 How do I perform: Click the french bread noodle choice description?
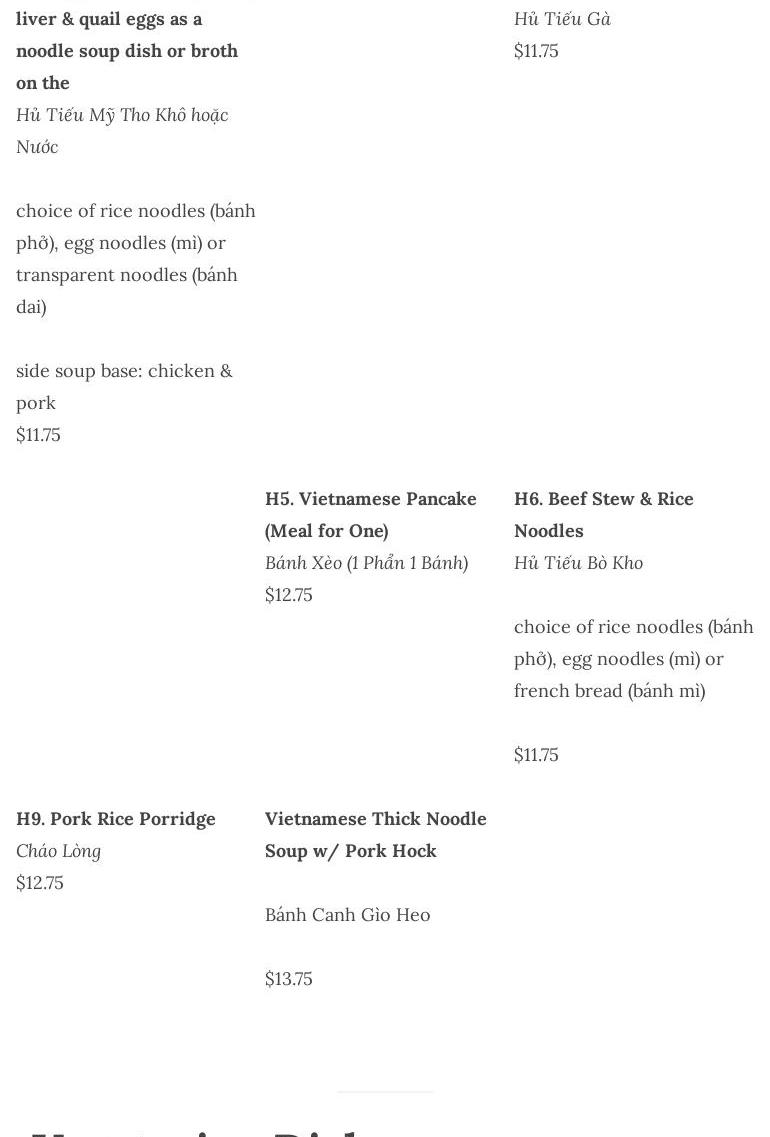pos(633,659)
